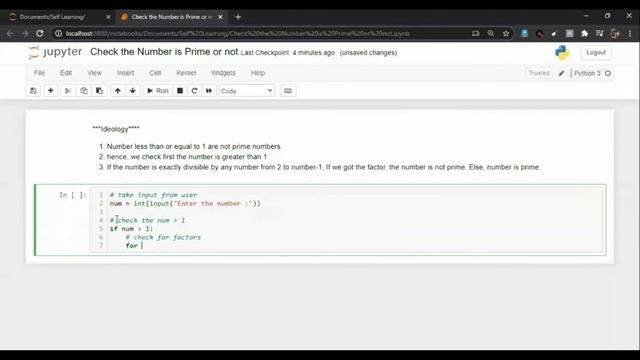This screenshot has height=360, width=640.
Task: Bookmark this page with star icon
Action: click(x=506, y=33)
